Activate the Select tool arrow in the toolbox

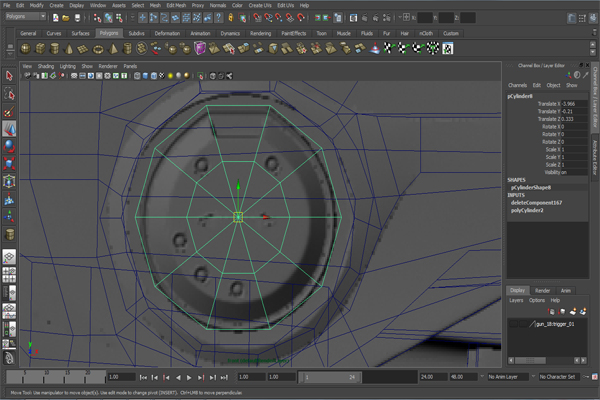(9, 76)
